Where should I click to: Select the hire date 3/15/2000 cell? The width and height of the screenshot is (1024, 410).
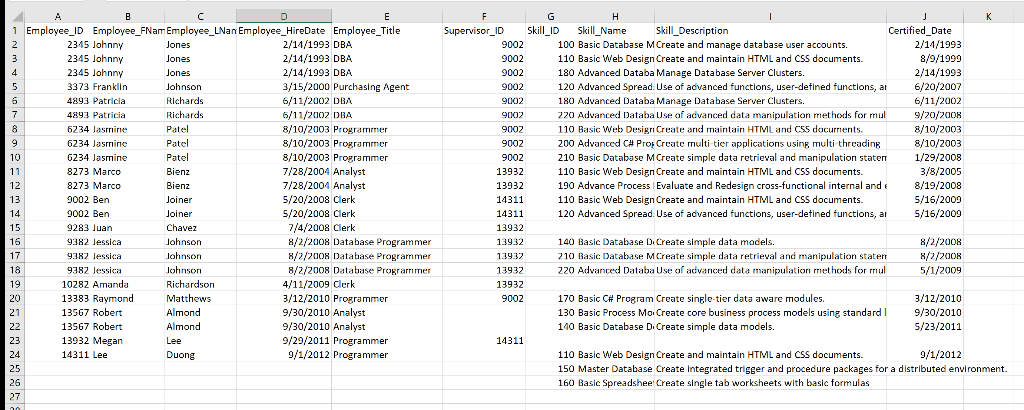click(283, 87)
